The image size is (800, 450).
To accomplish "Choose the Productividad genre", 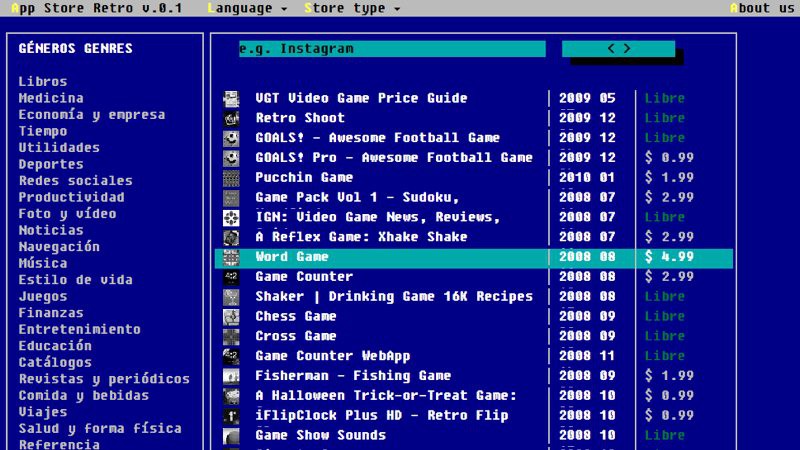I will [71, 197].
